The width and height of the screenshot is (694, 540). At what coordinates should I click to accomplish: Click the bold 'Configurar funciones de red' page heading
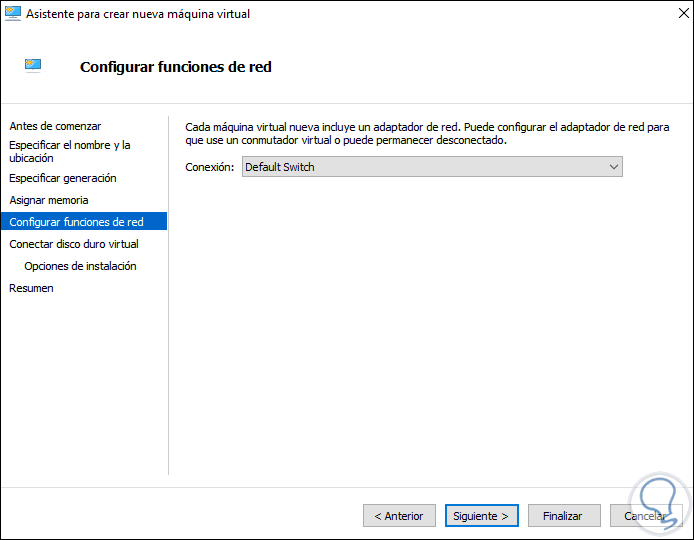click(x=175, y=67)
